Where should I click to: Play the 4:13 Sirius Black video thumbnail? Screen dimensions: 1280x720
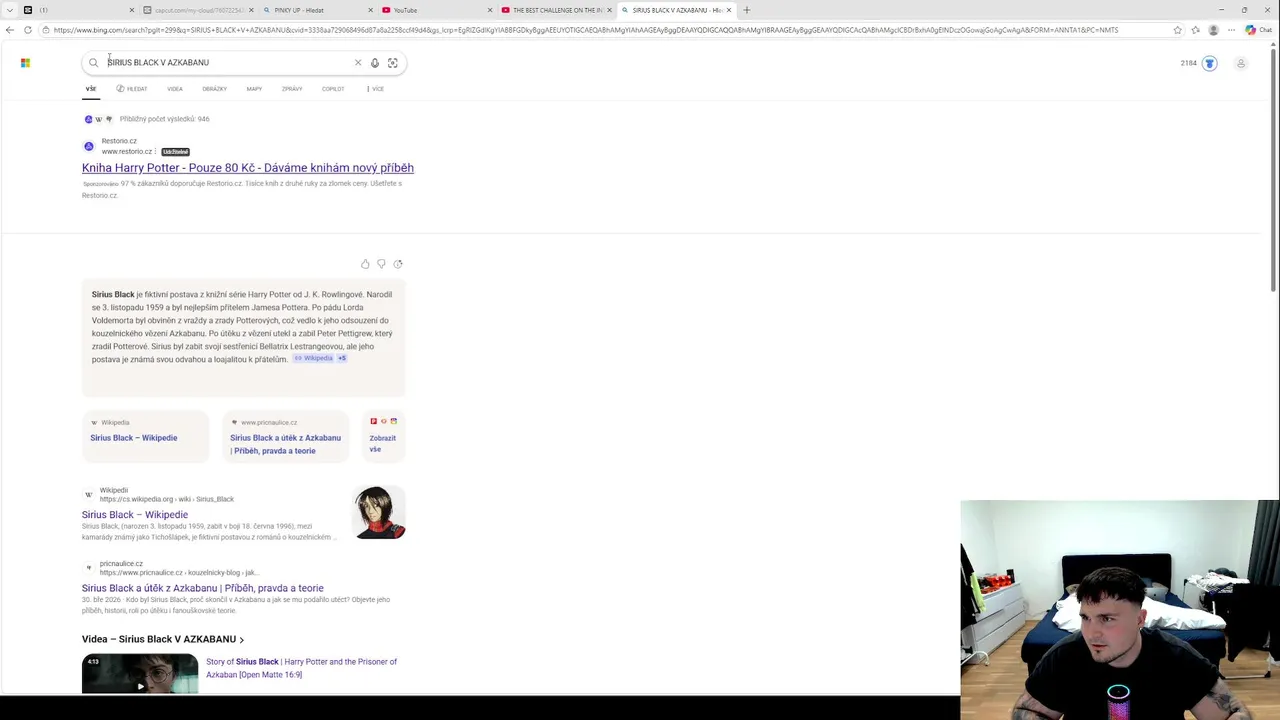point(140,673)
